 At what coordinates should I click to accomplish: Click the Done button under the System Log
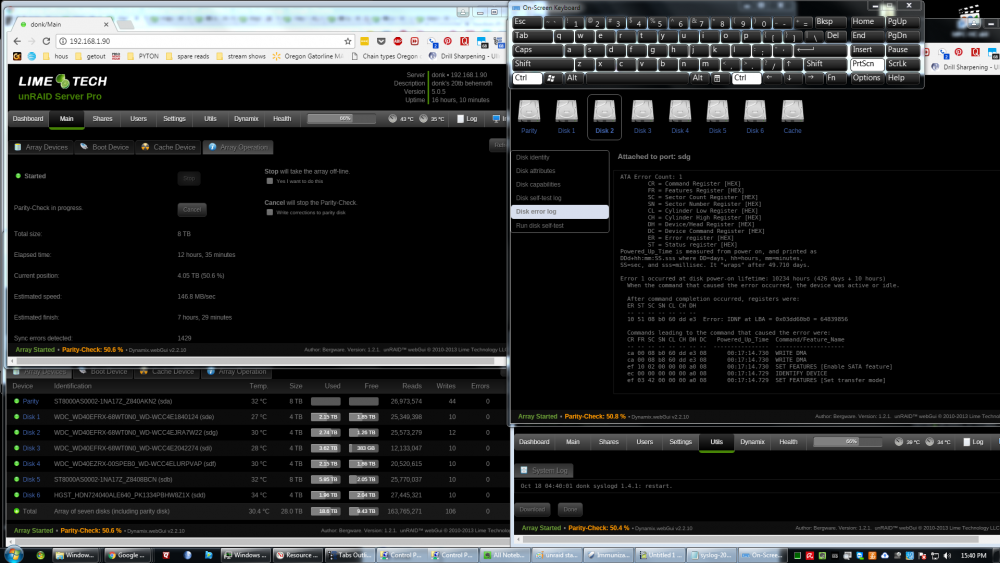pyautogui.click(x=570, y=509)
